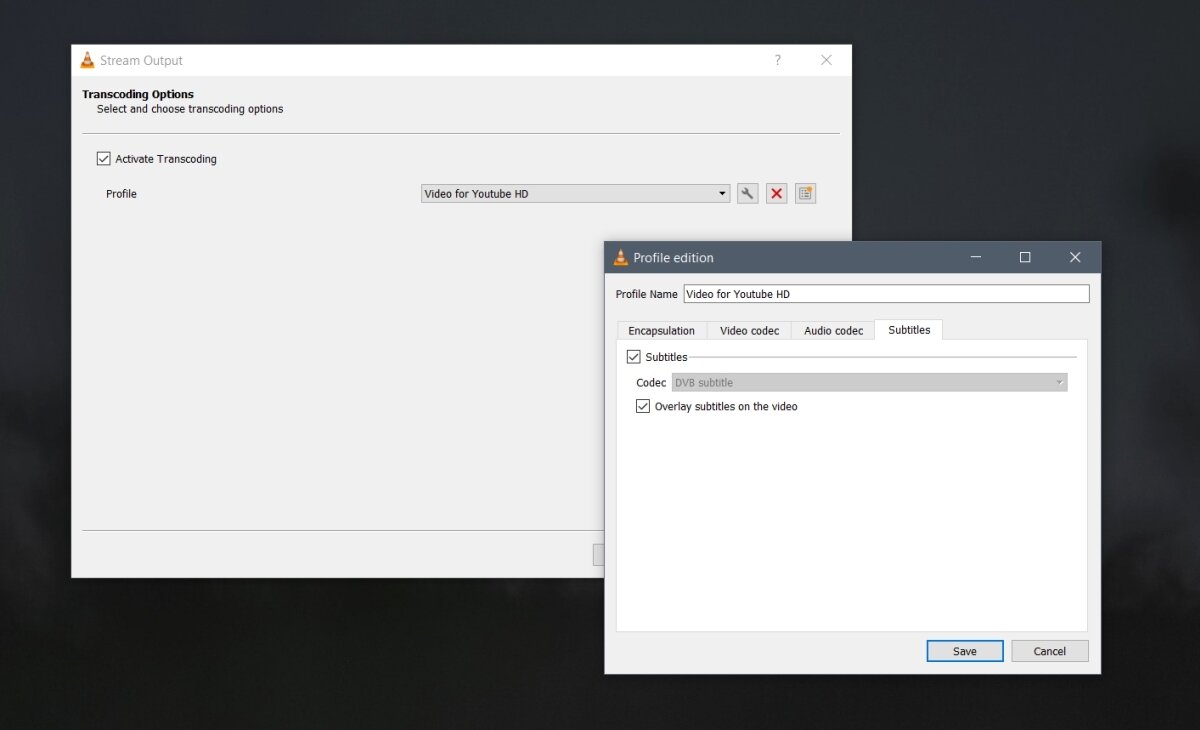This screenshot has height=730, width=1200.
Task: Open the Profile dropdown Video for Youtube HD
Action: pos(576,194)
